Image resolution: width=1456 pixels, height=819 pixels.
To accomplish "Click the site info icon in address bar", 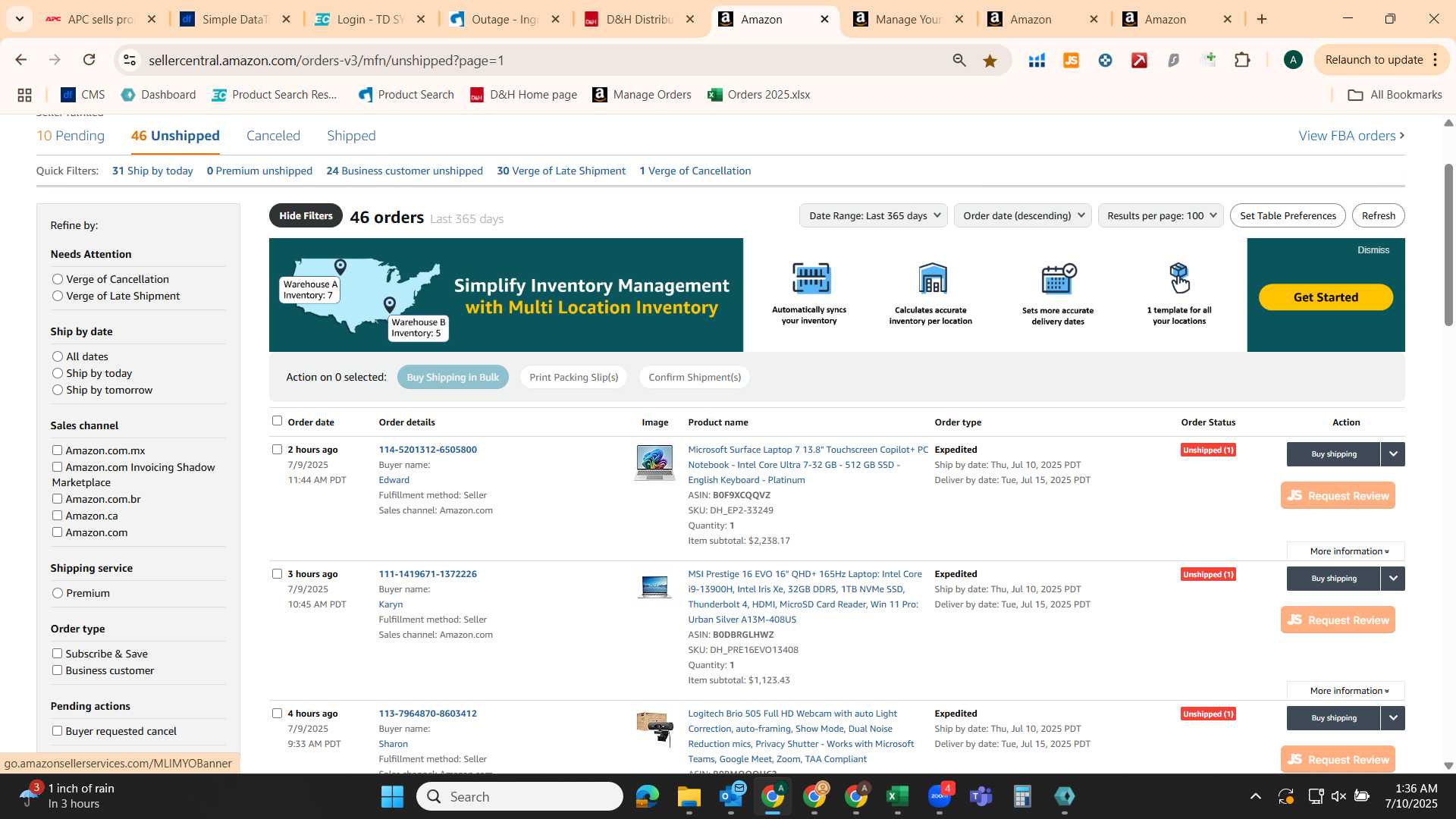I will point(130,60).
